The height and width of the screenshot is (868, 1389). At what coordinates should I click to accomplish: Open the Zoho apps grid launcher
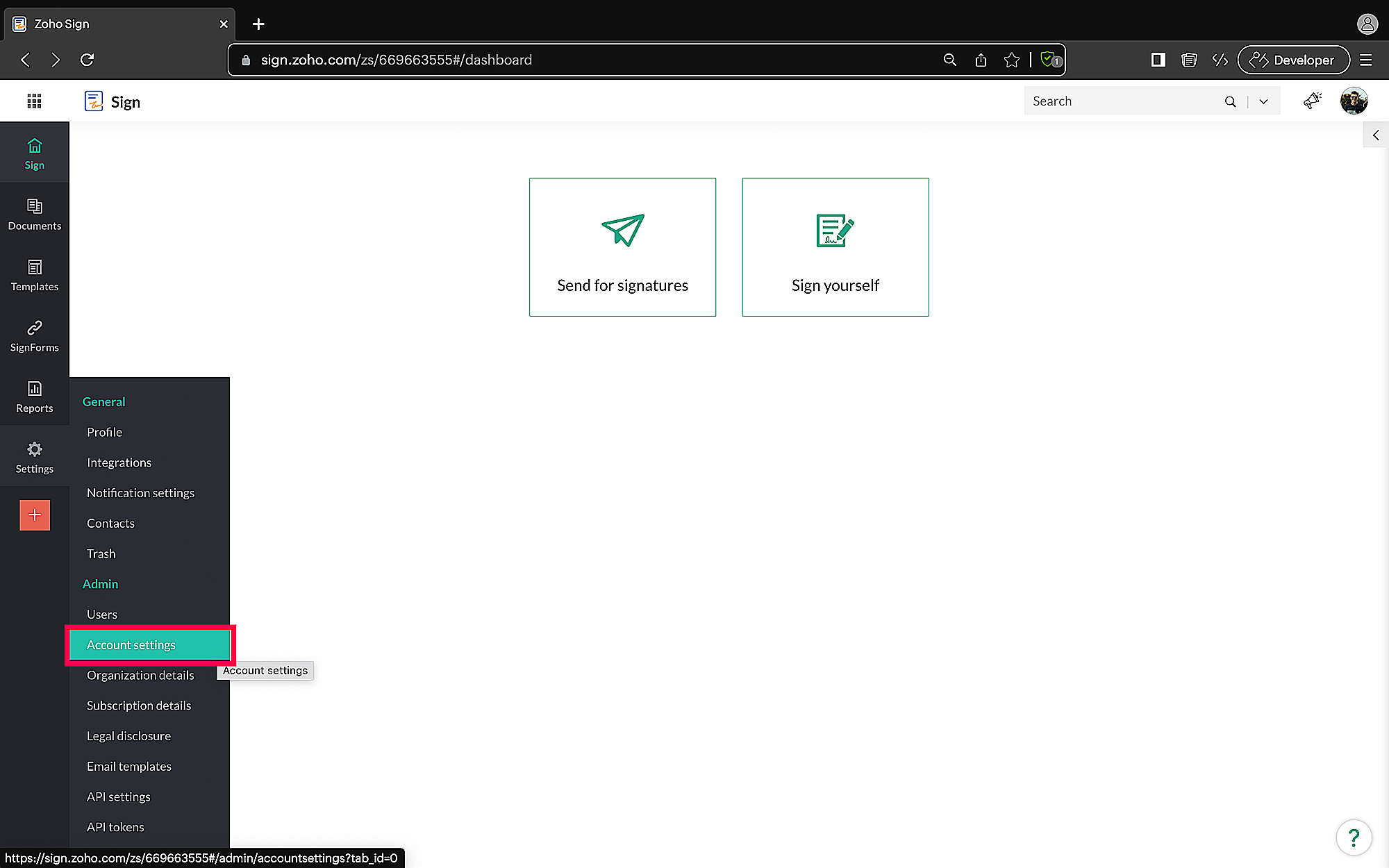(x=34, y=101)
